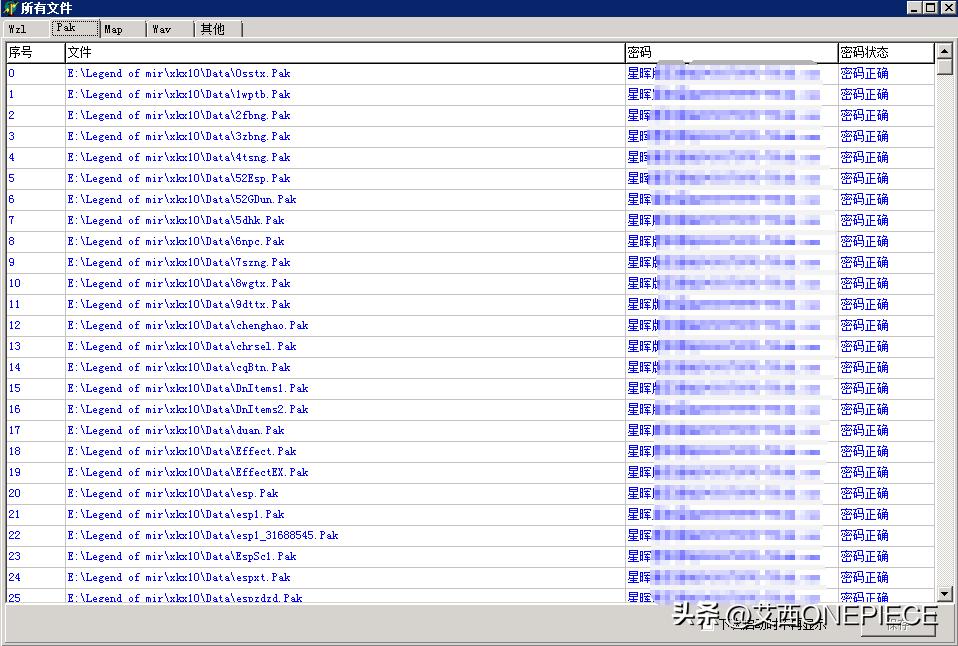Image resolution: width=958 pixels, height=646 pixels.
Task: Select the 8wgtx.Pak file path
Action: pyautogui.click(x=178, y=283)
